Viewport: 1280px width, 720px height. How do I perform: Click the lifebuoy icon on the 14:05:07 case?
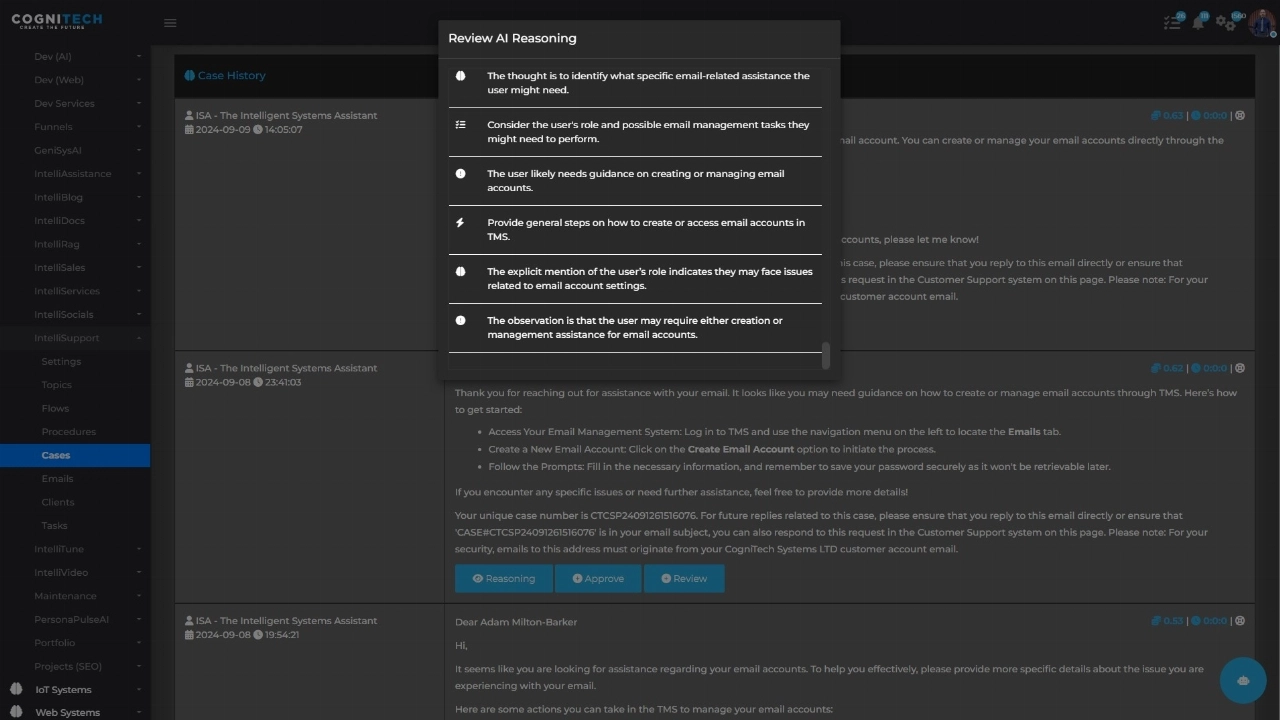click(x=1240, y=116)
